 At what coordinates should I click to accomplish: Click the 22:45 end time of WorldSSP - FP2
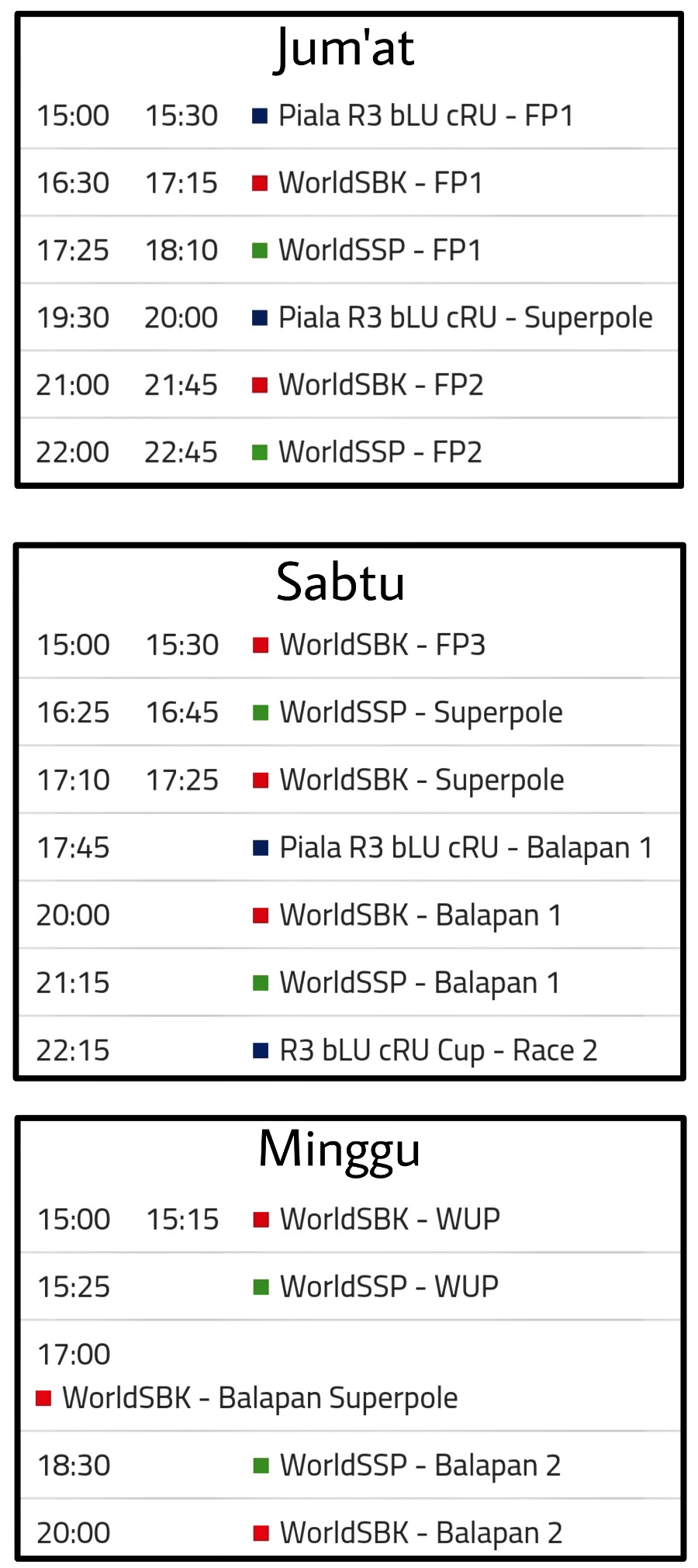coord(181,452)
